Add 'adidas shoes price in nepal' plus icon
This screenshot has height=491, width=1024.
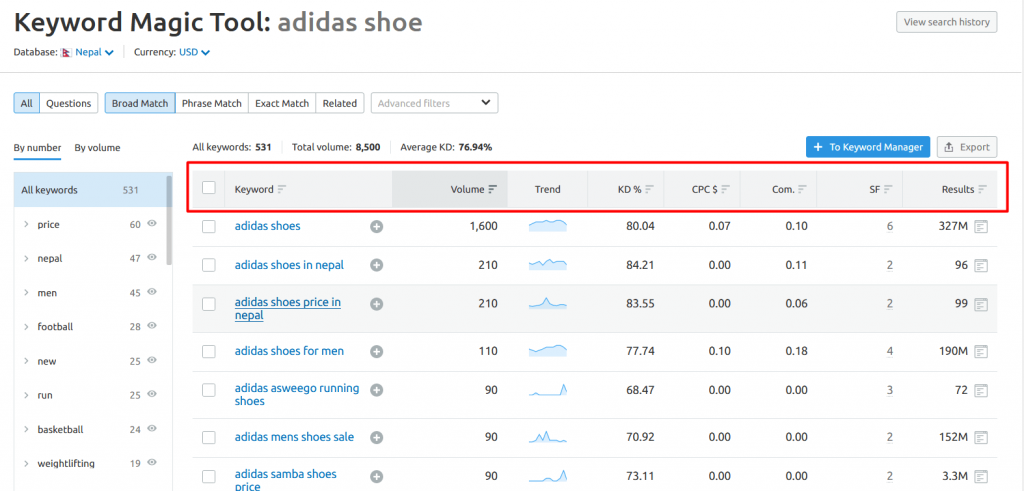coord(377,304)
